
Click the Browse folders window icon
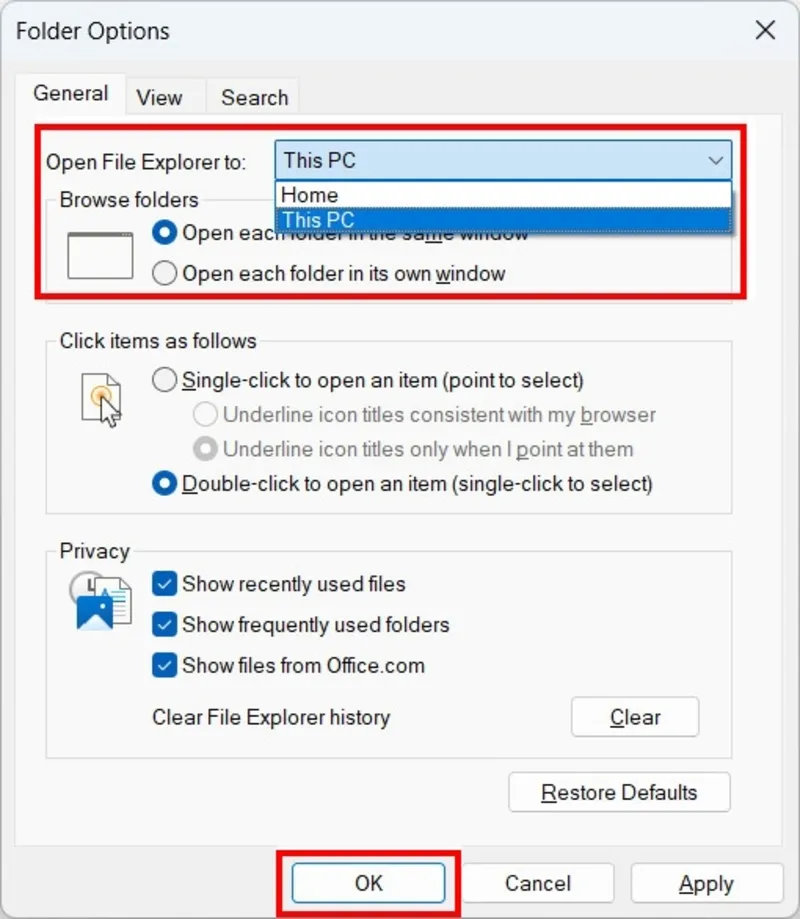100,256
